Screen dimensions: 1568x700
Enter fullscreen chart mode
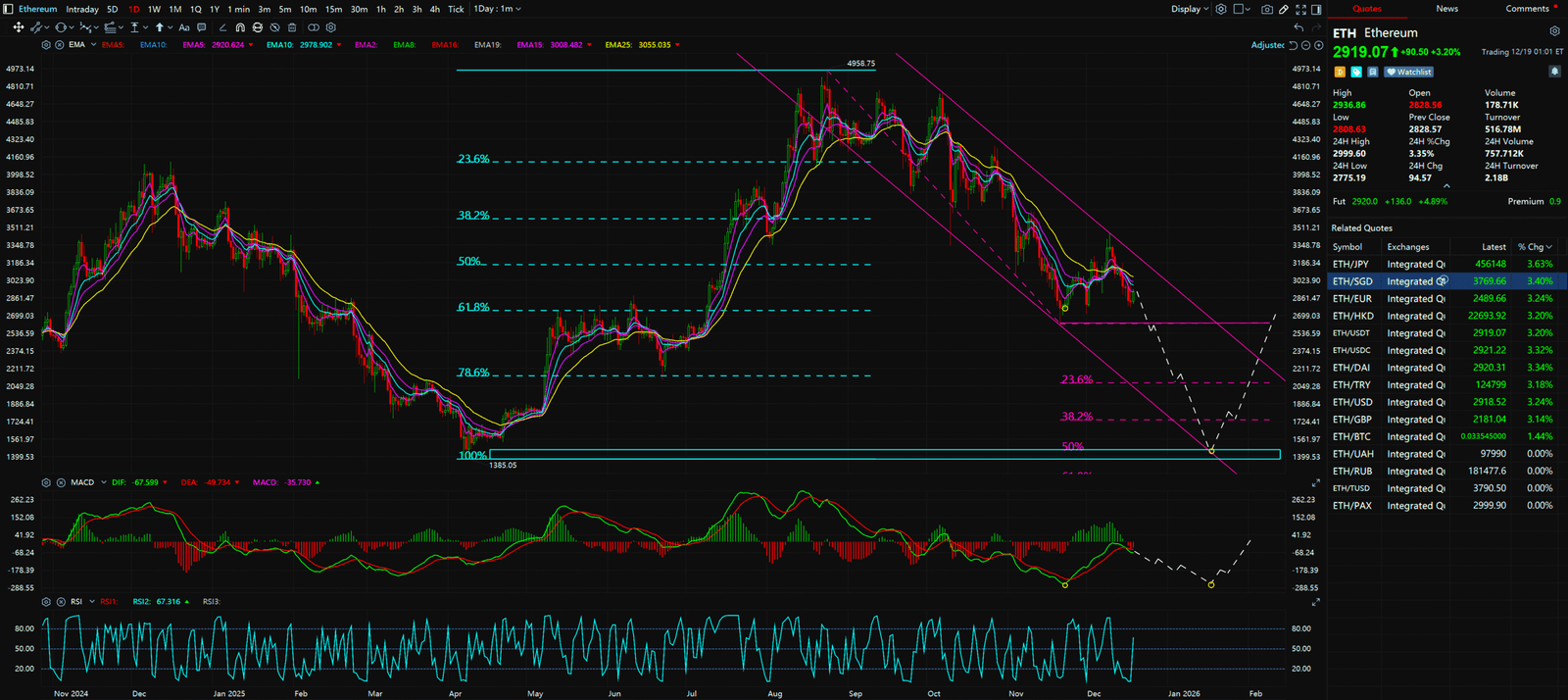point(1300,9)
